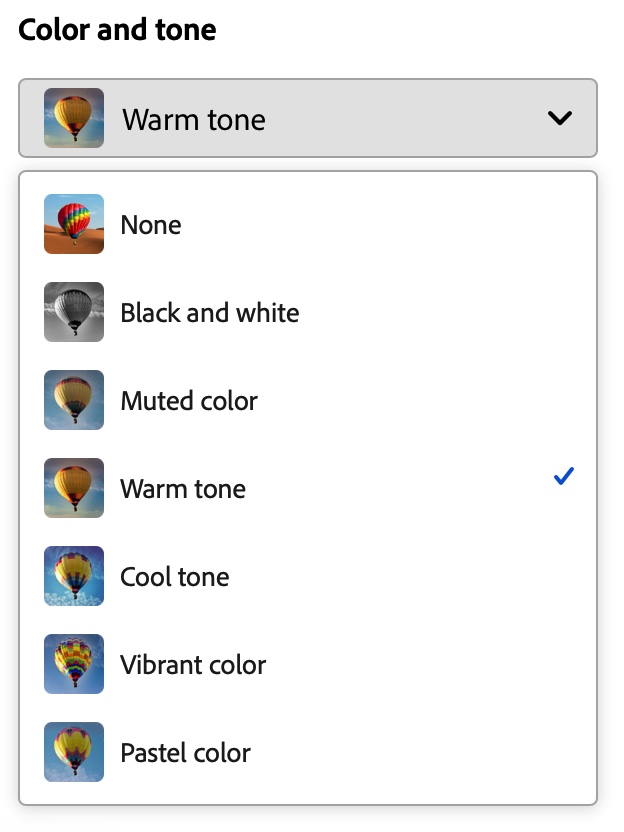The width and height of the screenshot is (624, 832).
Task: Collapse the Color and tone dropdown chevron
Action: tap(560, 119)
